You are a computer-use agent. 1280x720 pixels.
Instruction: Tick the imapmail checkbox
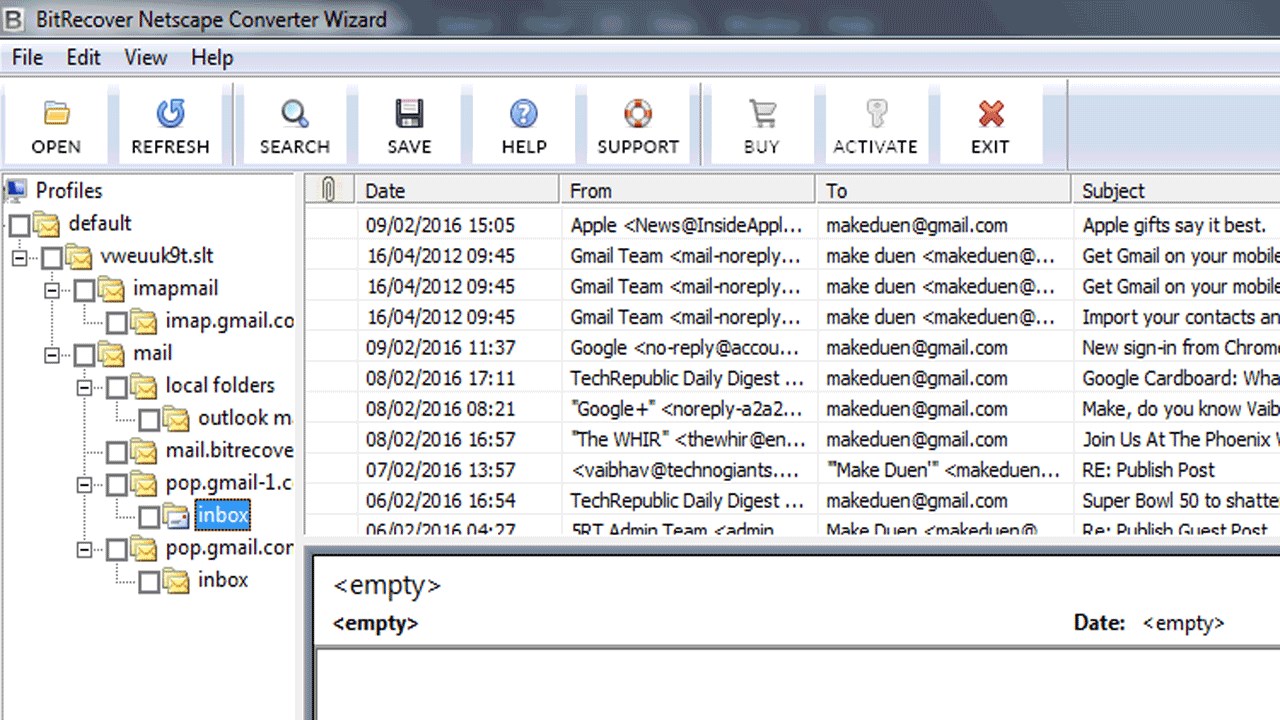pyautogui.click(x=85, y=289)
